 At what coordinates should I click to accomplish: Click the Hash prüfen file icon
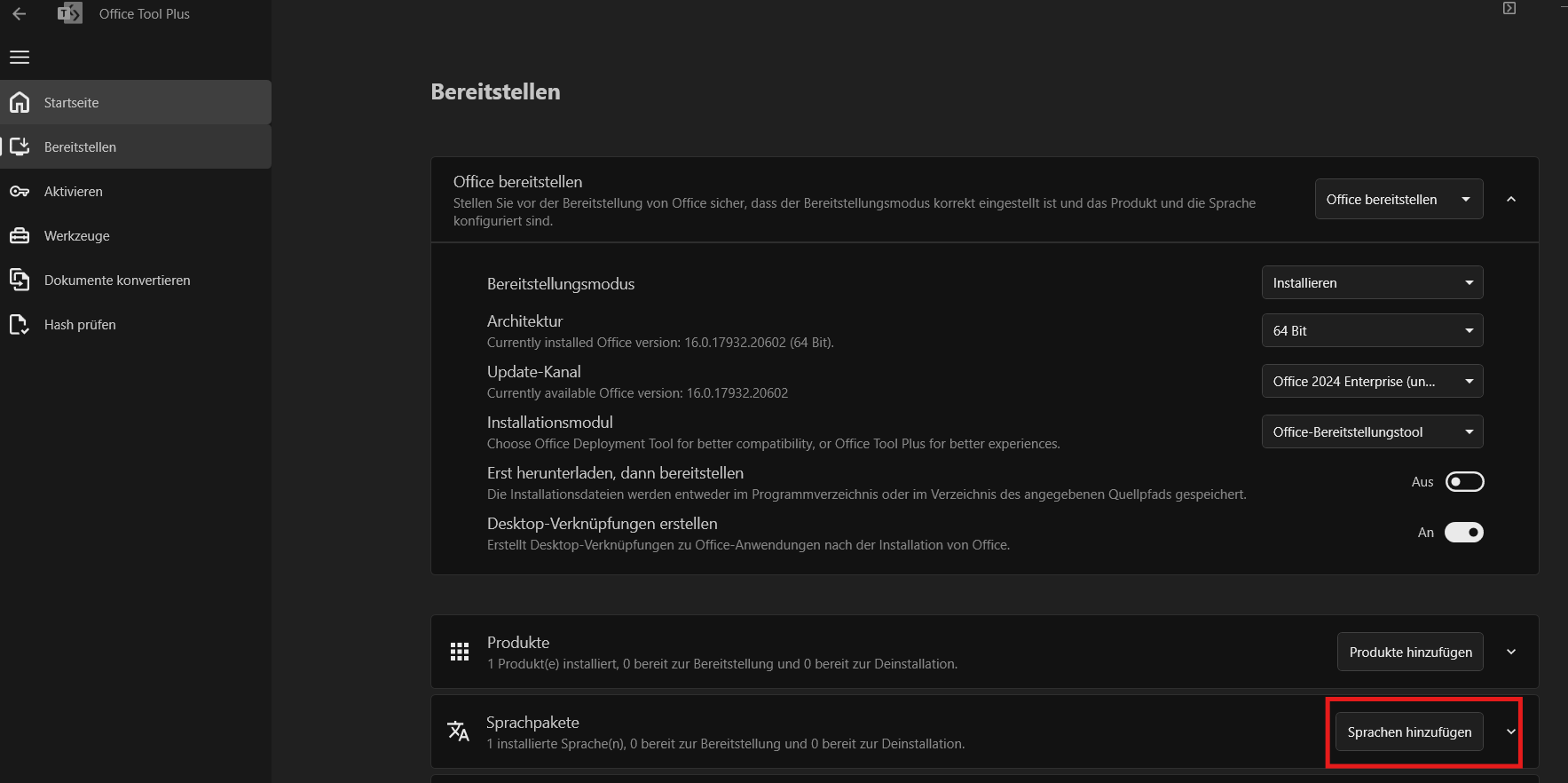[20, 325]
